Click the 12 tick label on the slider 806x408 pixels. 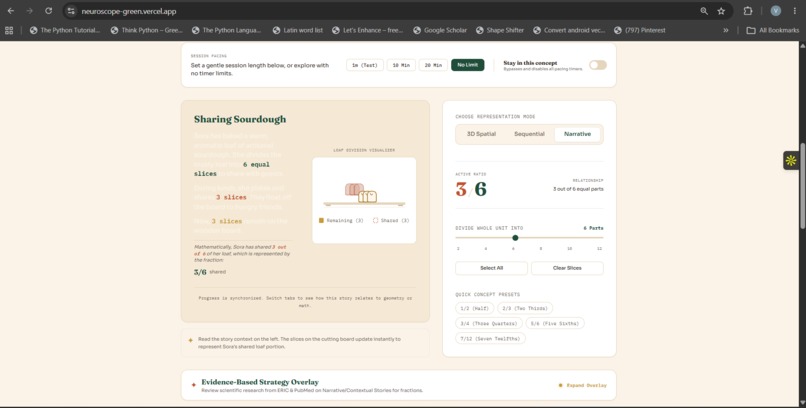coord(599,249)
